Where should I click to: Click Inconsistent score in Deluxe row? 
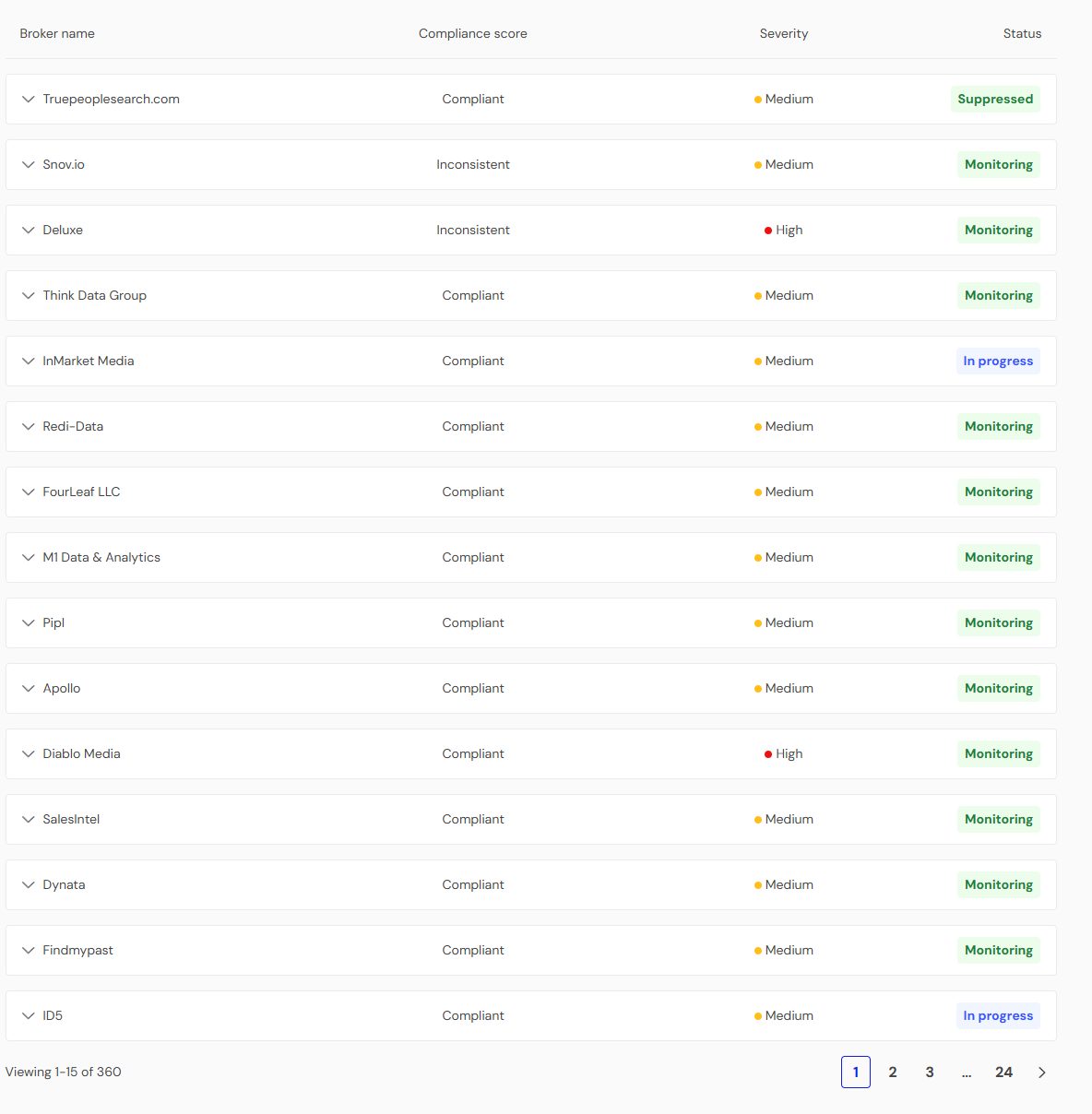click(x=473, y=230)
